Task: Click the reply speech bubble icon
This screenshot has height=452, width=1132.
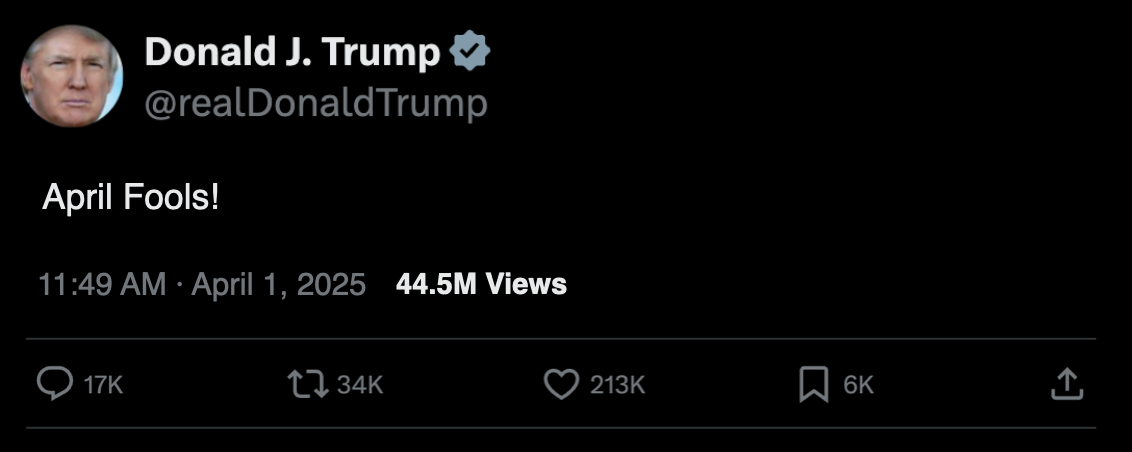Action: (x=54, y=384)
